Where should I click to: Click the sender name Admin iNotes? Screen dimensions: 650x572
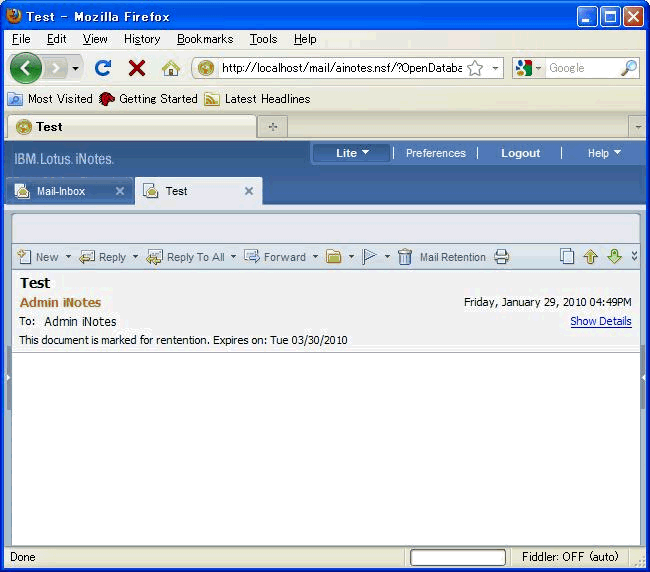[61, 302]
